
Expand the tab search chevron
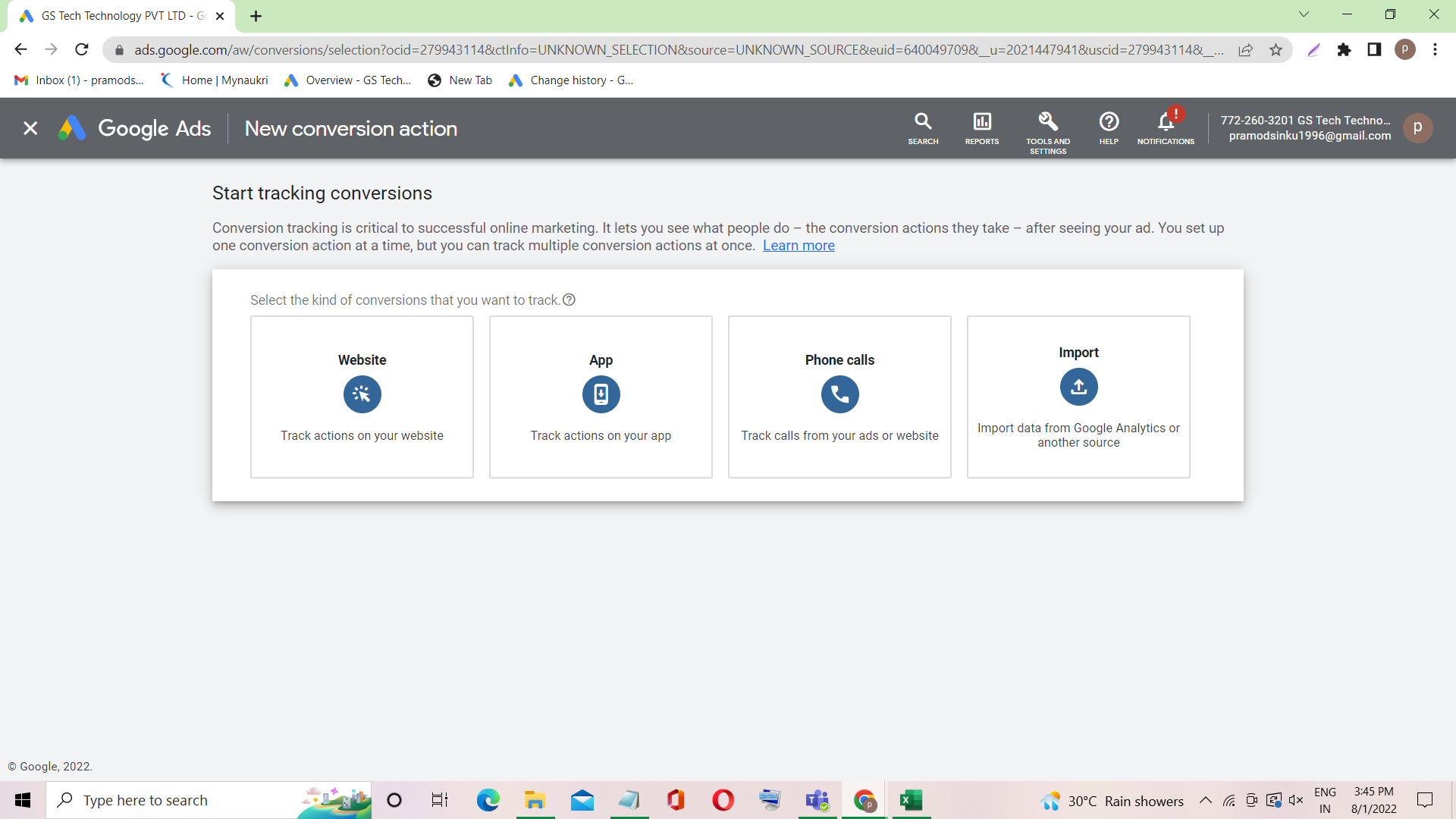point(1304,14)
